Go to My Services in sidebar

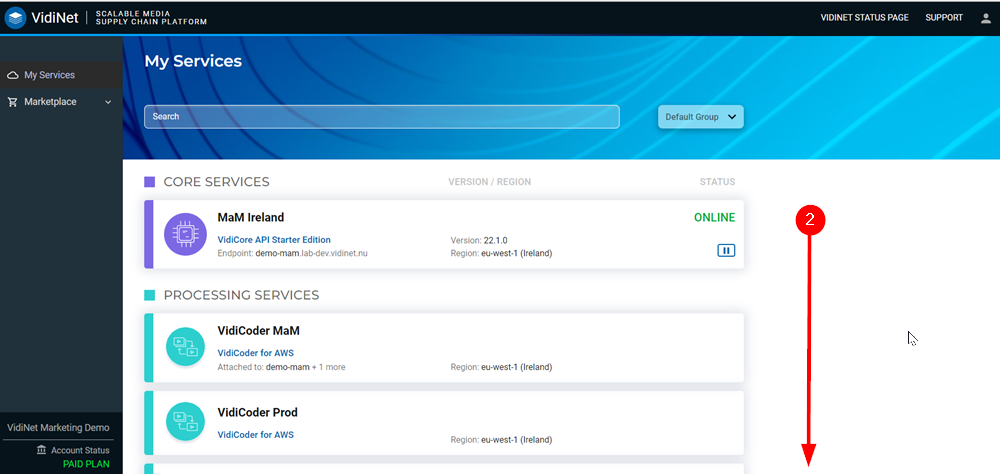[49, 75]
